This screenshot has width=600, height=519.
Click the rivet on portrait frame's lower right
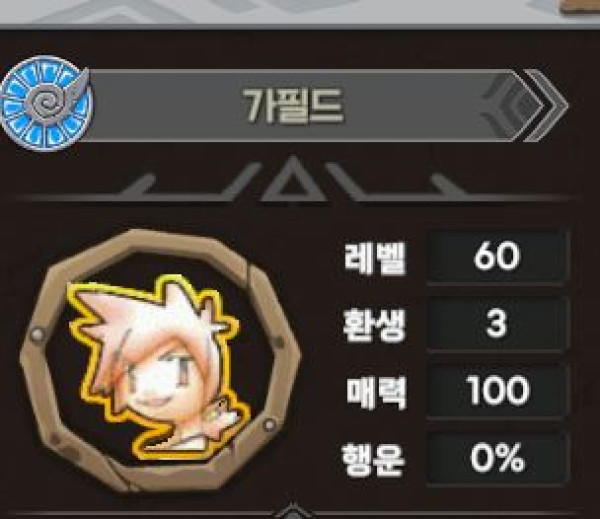point(269,424)
